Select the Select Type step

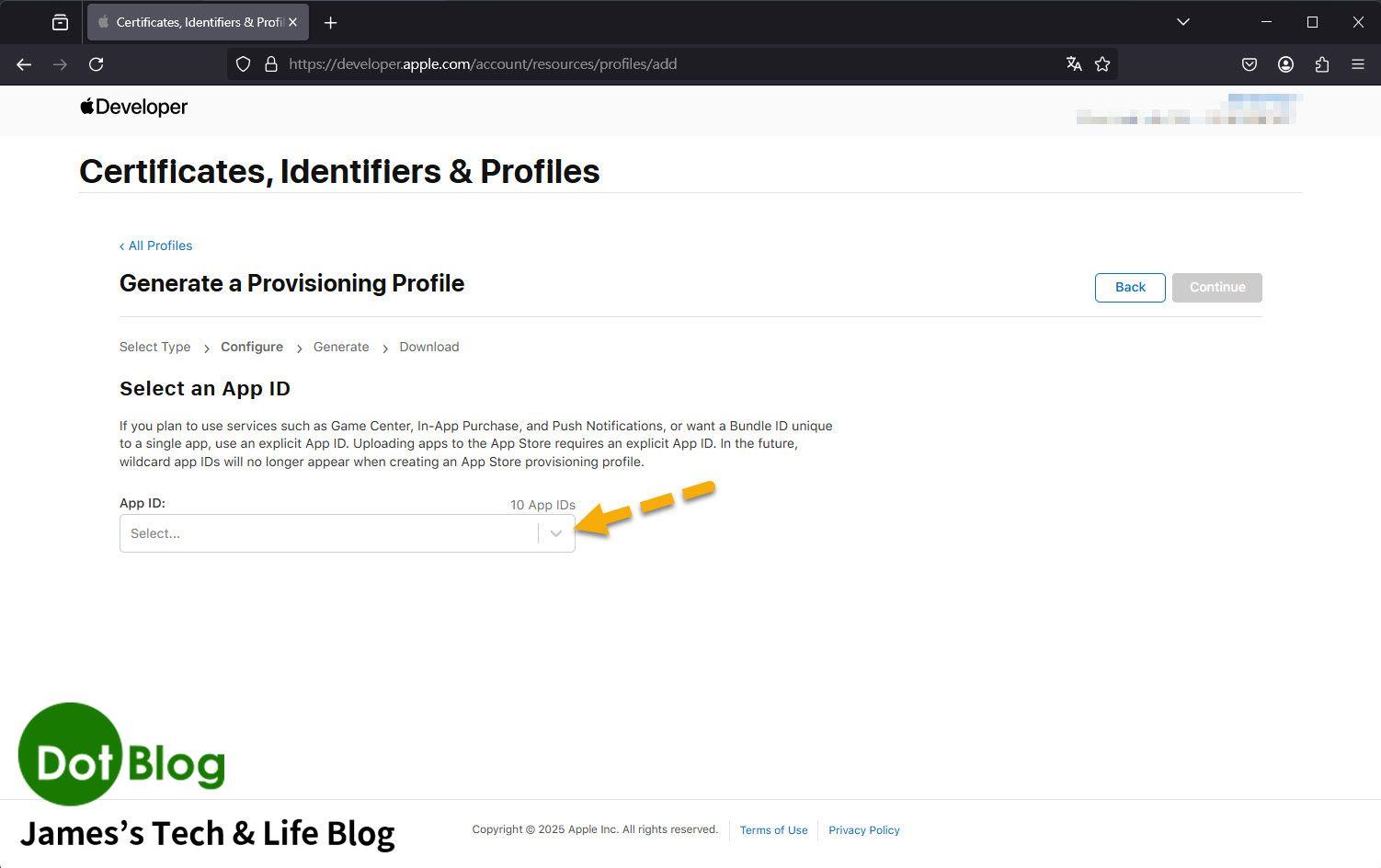[155, 347]
